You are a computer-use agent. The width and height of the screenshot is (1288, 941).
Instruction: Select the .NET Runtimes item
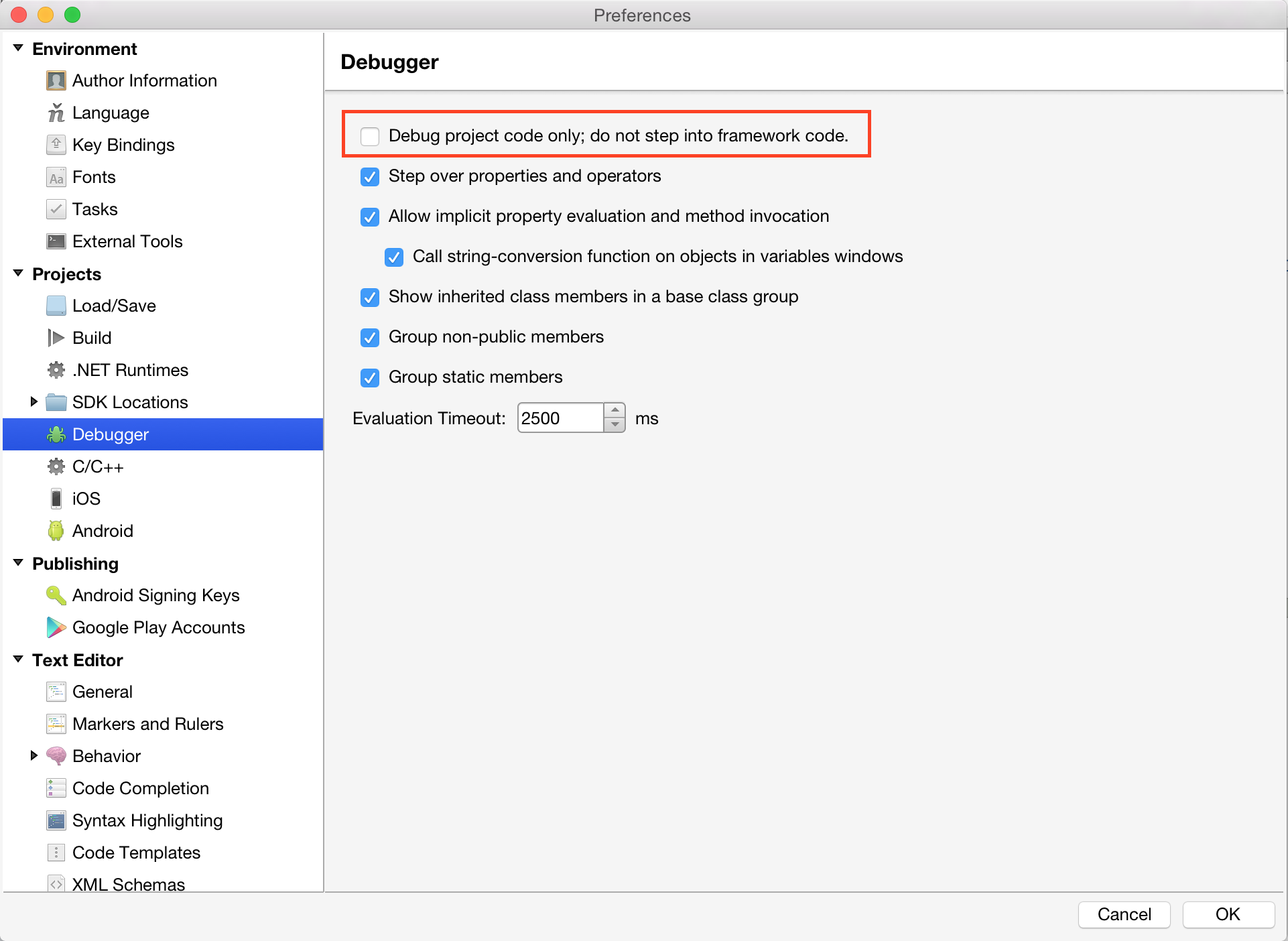coord(130,370)
